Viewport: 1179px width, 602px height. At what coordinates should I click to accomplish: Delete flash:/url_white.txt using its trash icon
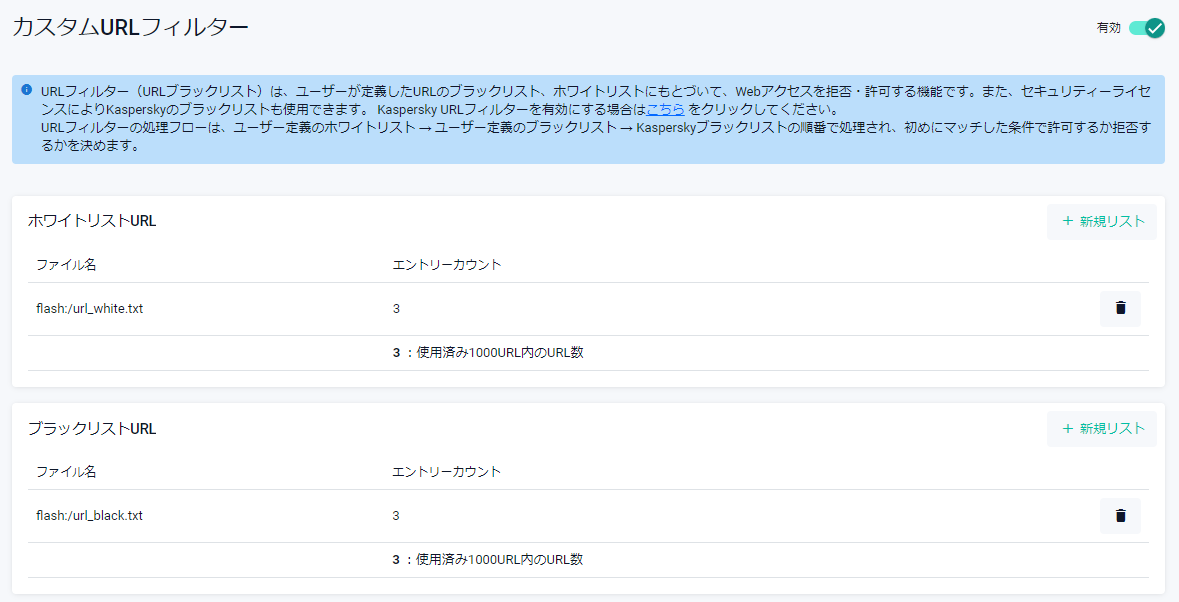[1120, 309]
